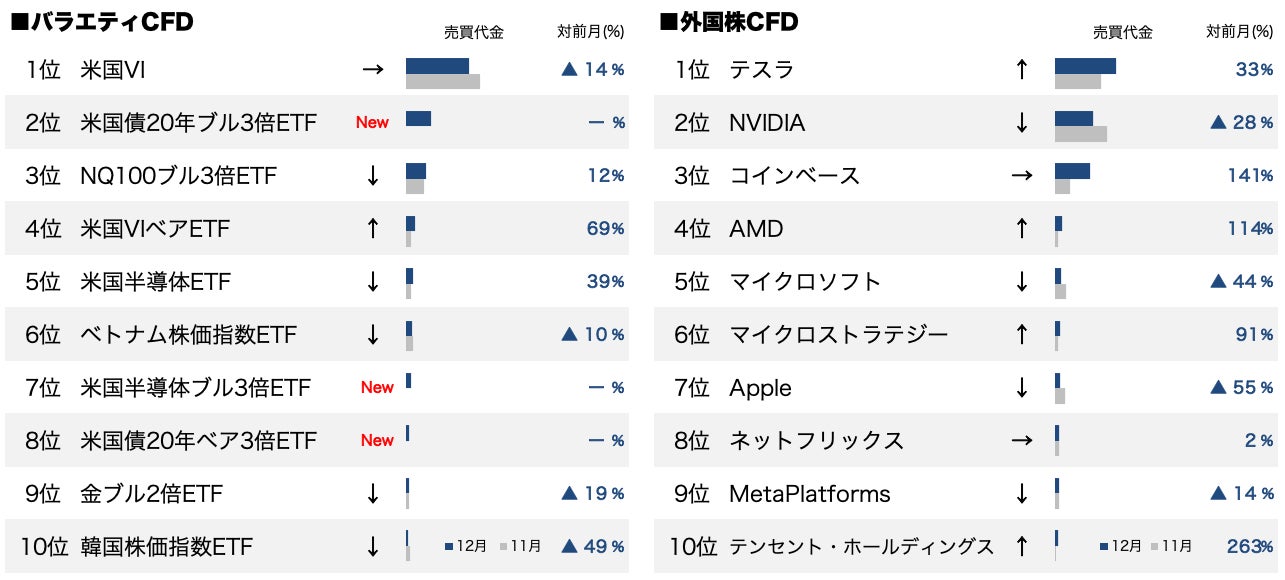Click the right arrow beside コインベース
The height and width of the screenshot is (580, 1285).
(1021, 176)
